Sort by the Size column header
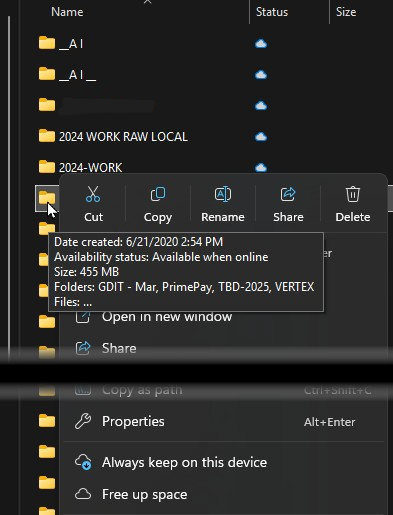This screenshot has width=393, height=515. [x=346, y=12]
